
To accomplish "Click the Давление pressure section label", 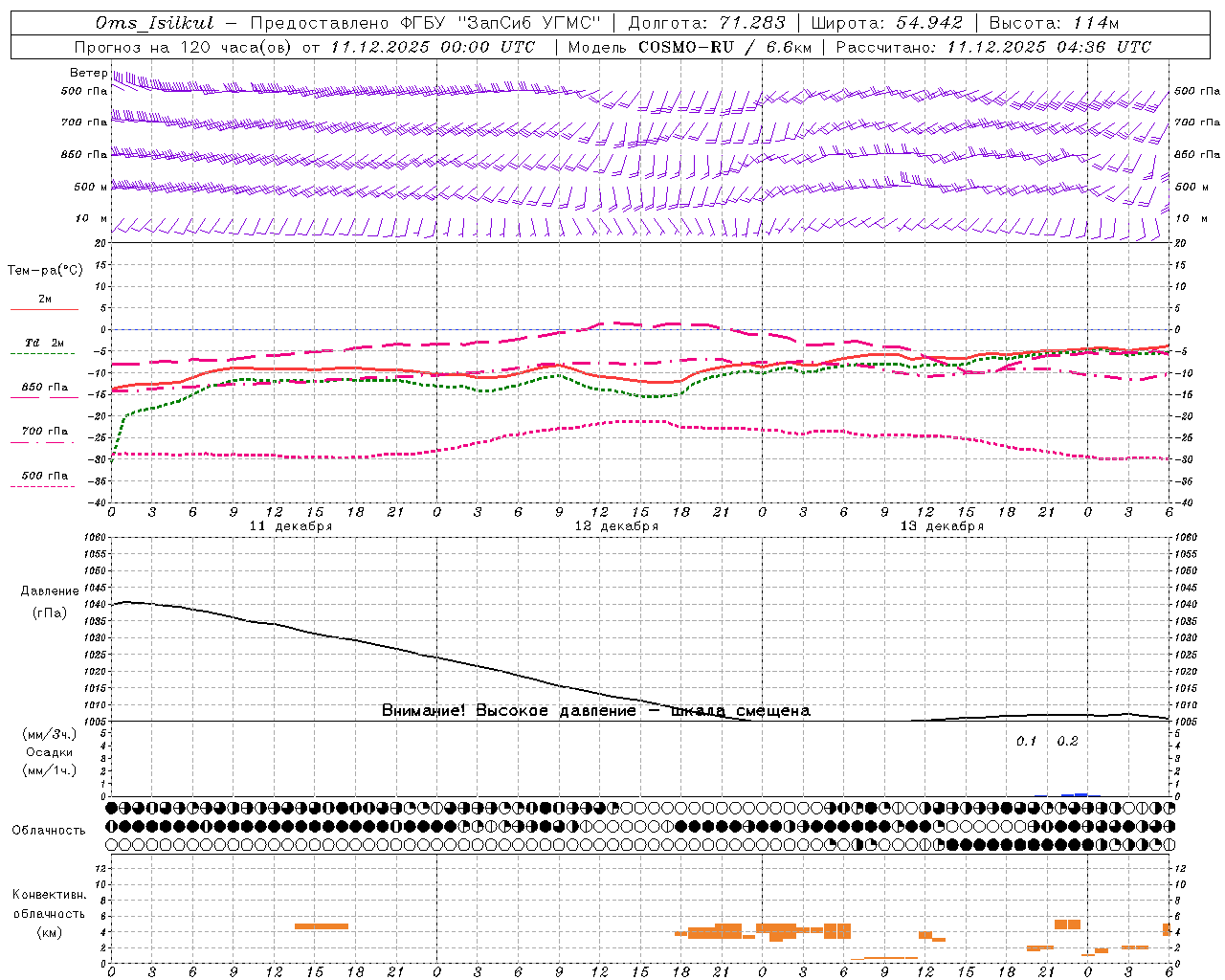I will point(50,591).
